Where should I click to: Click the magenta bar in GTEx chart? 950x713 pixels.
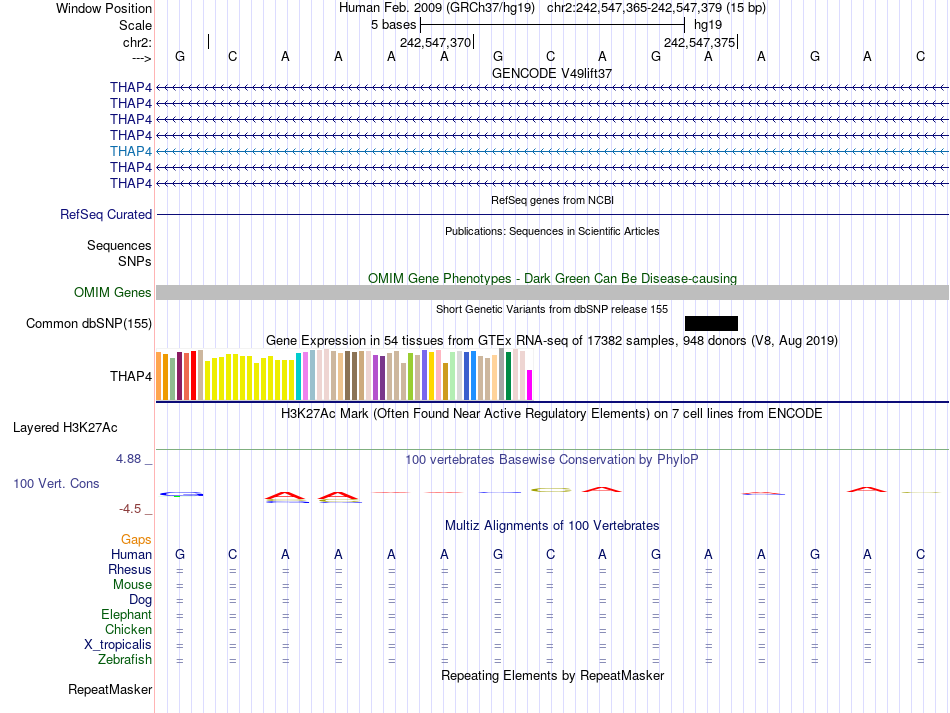click(x=530, y=385)
